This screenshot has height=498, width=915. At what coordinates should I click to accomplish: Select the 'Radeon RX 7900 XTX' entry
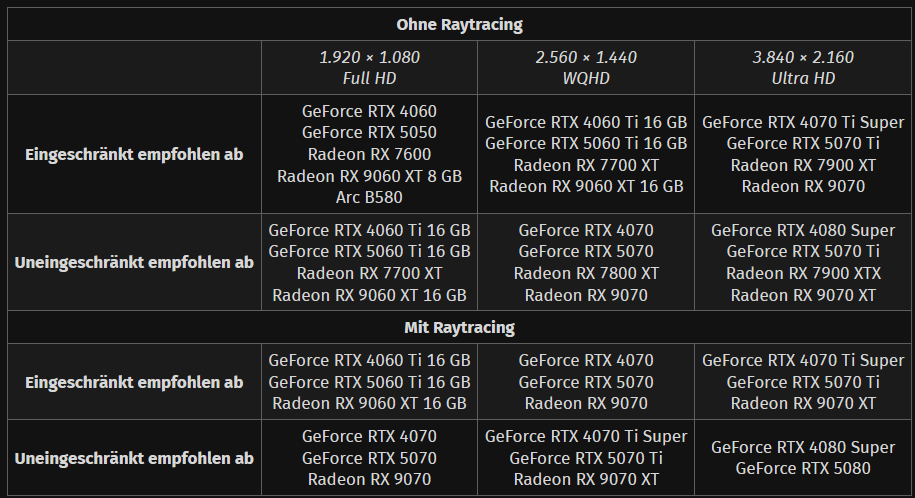[803, 273]
